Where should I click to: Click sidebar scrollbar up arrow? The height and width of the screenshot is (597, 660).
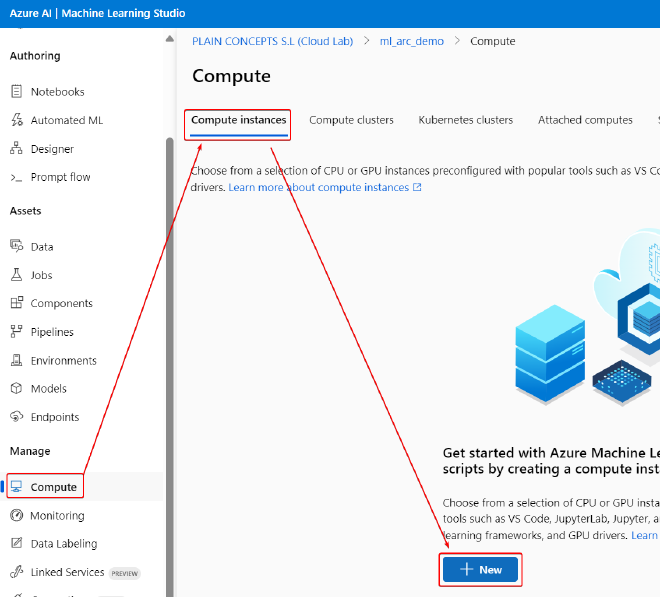[170, 39]
